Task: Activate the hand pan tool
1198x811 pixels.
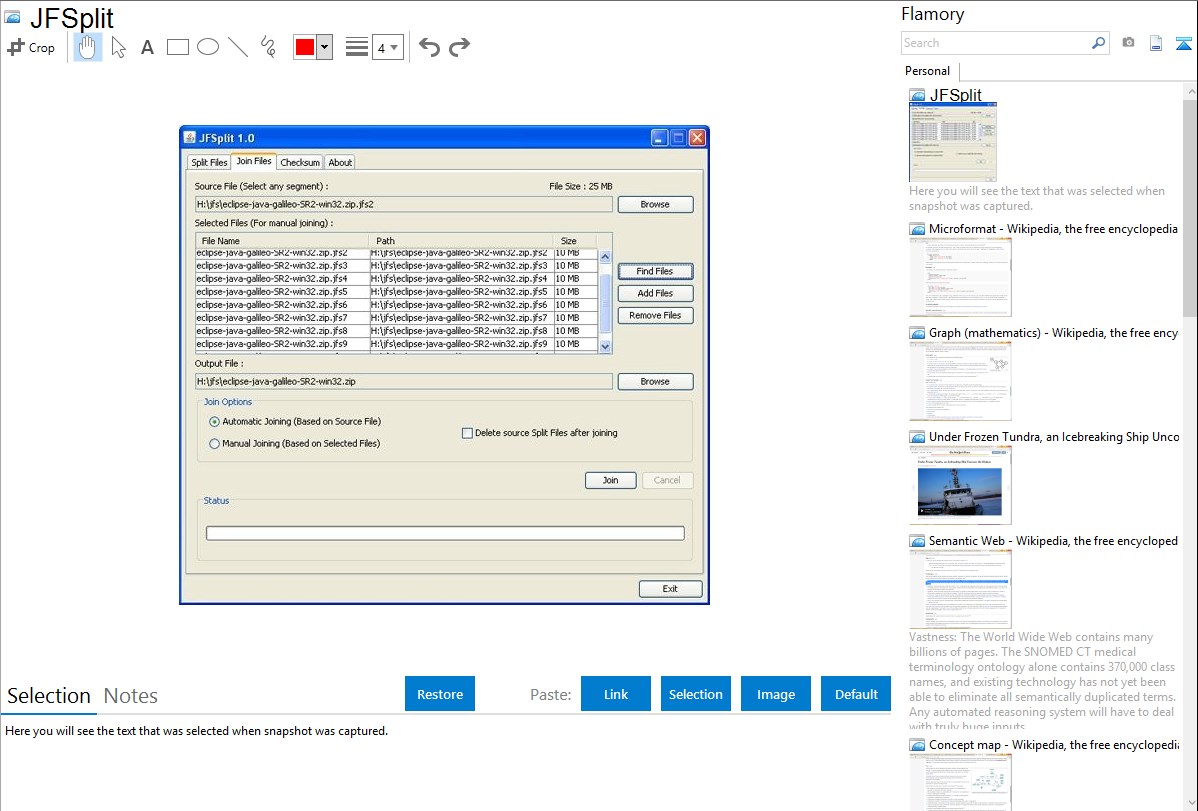Action: [x=88, y=47]
